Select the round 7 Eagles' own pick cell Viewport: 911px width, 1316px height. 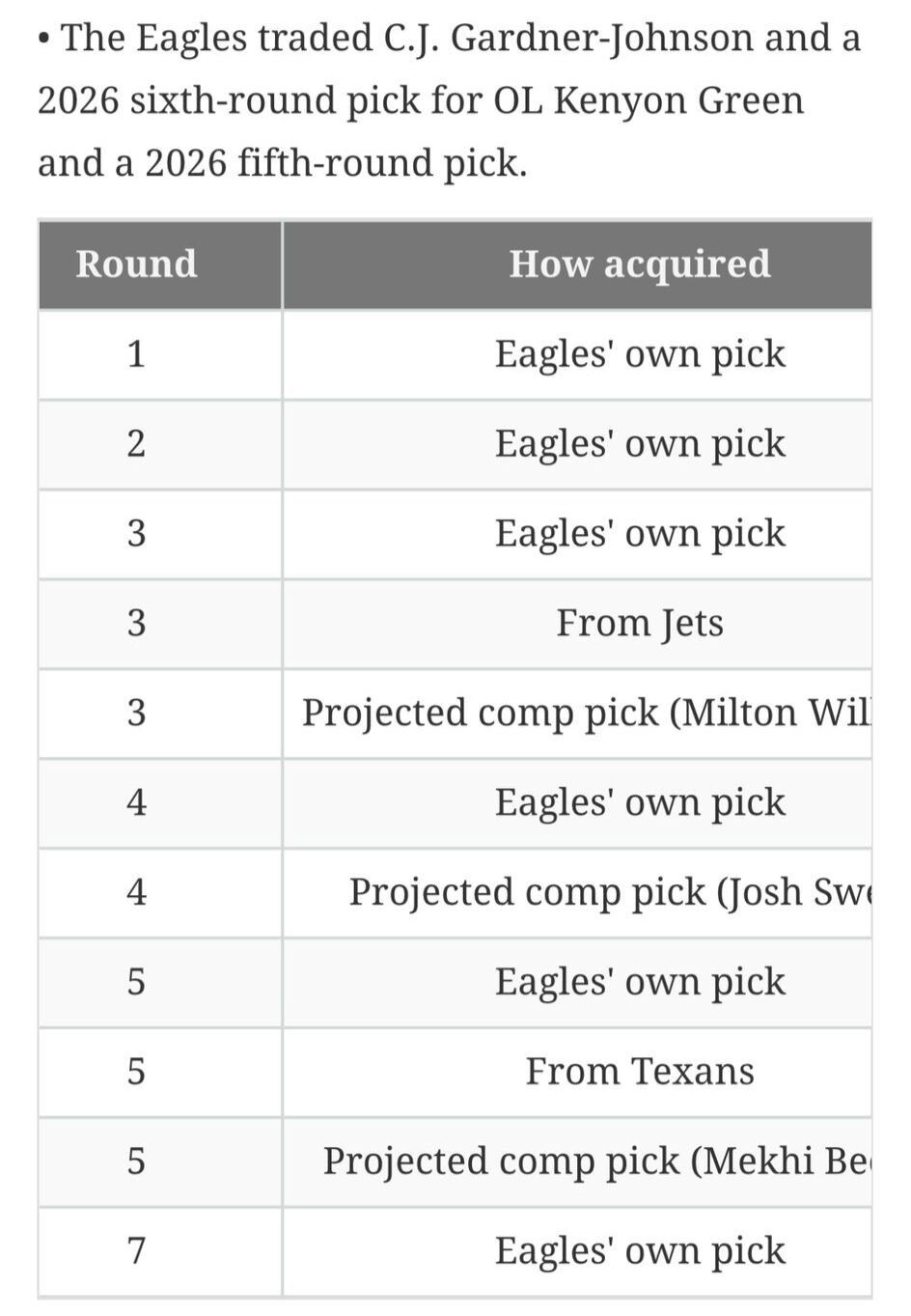click(x=577, y=1250)
